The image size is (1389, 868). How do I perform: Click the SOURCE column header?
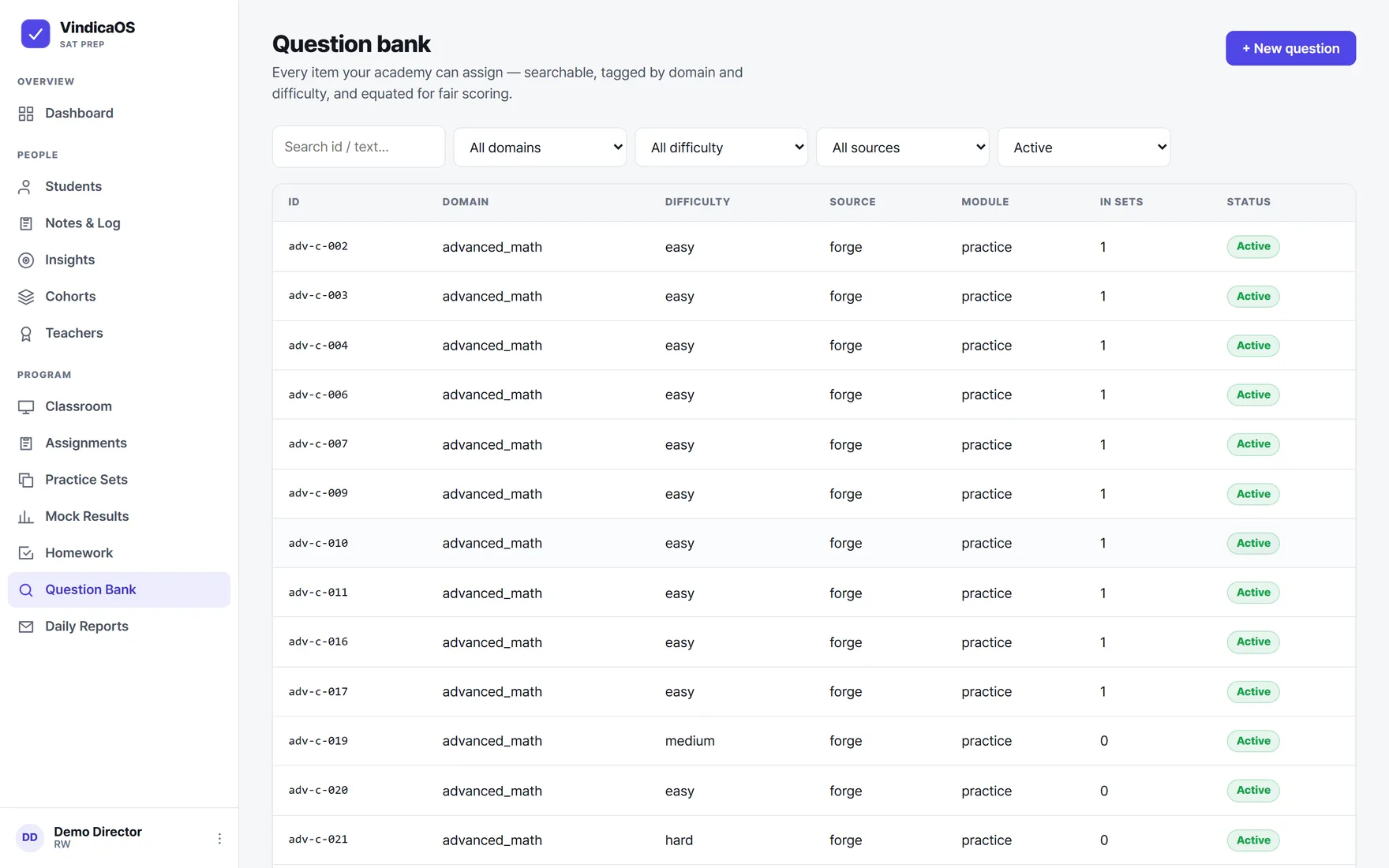click(x=852, y=202)
